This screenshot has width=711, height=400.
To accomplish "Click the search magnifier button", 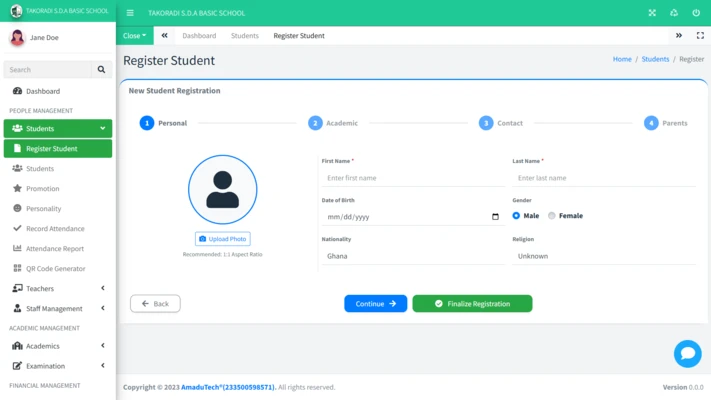I will click(x=101, y=69).
